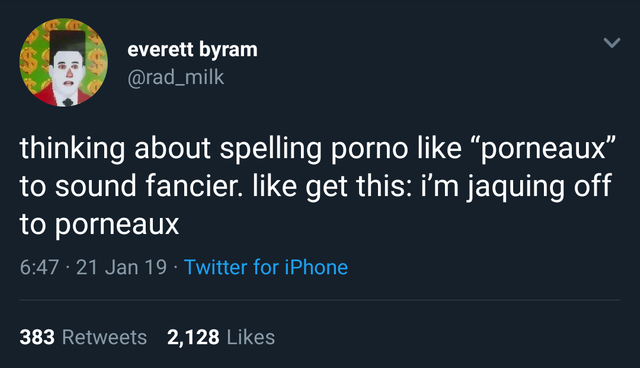Tap the Twitter for iPhone source link

[266, 267]
